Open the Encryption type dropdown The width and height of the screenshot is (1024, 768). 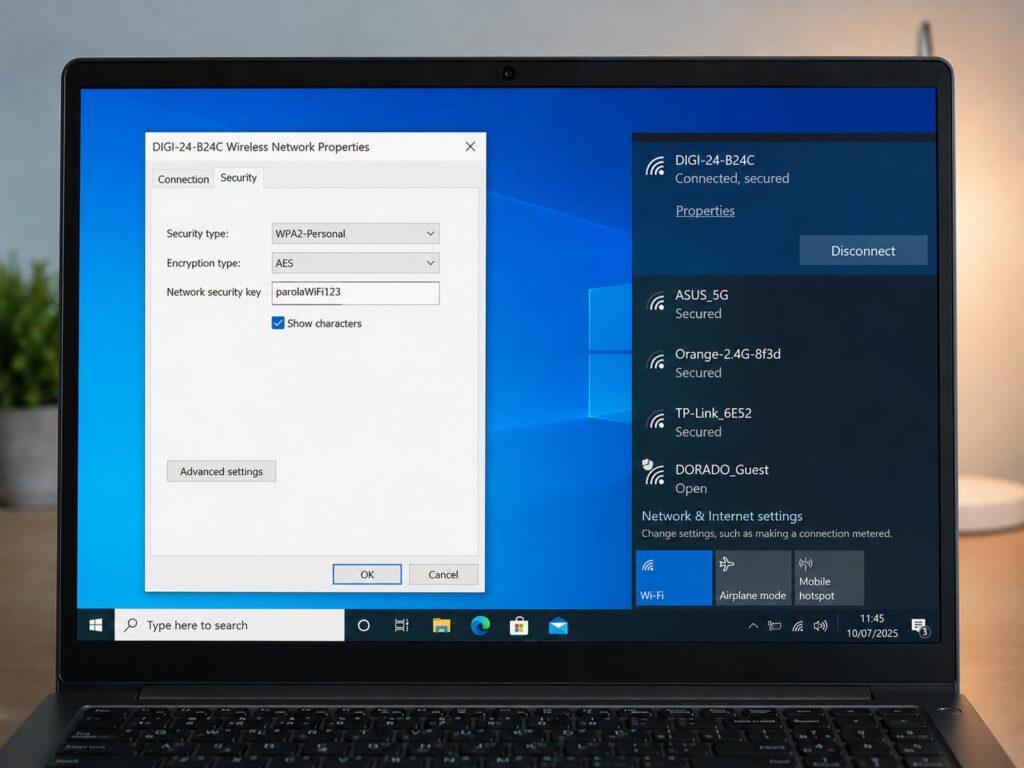(355, 263)
